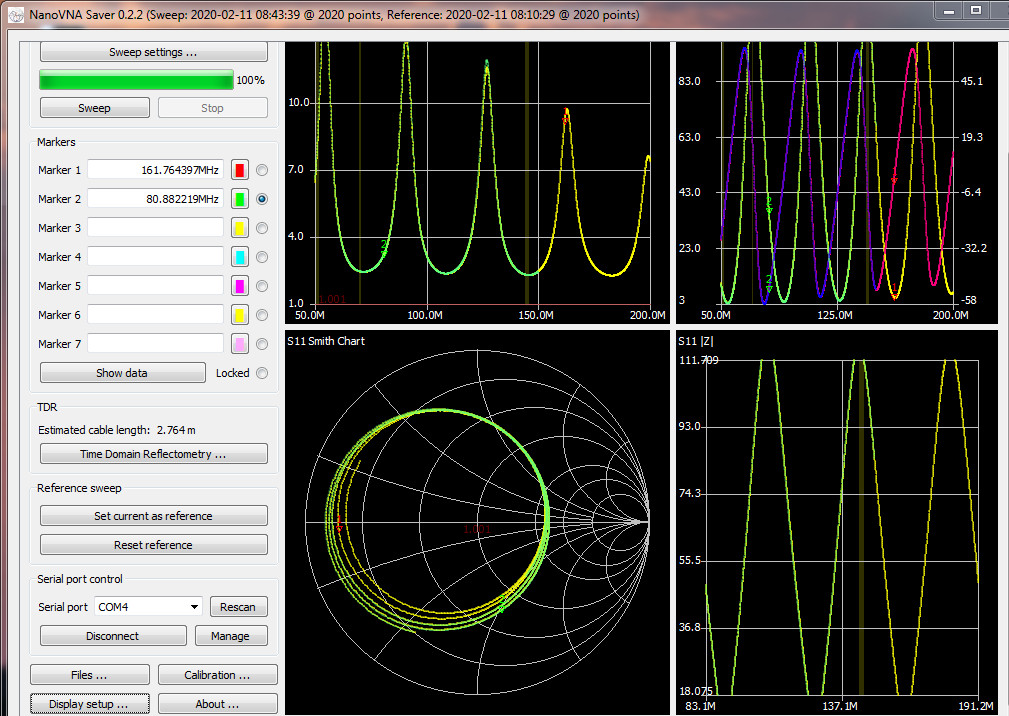Click the empty Marker 4 field
1009x716 pixels.
click(x=156, y=257)
